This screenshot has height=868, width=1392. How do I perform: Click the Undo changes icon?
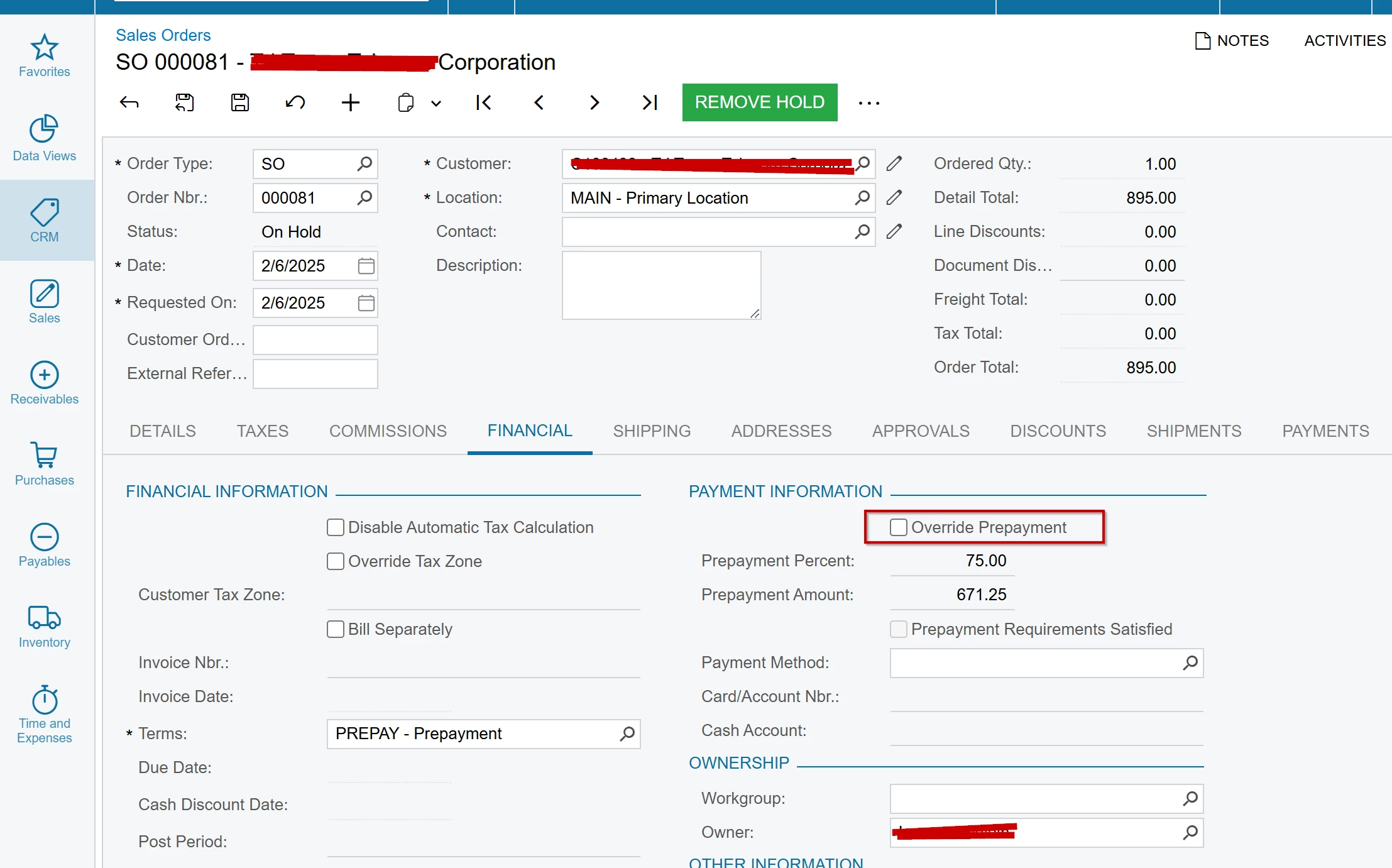tap(295, 102)
